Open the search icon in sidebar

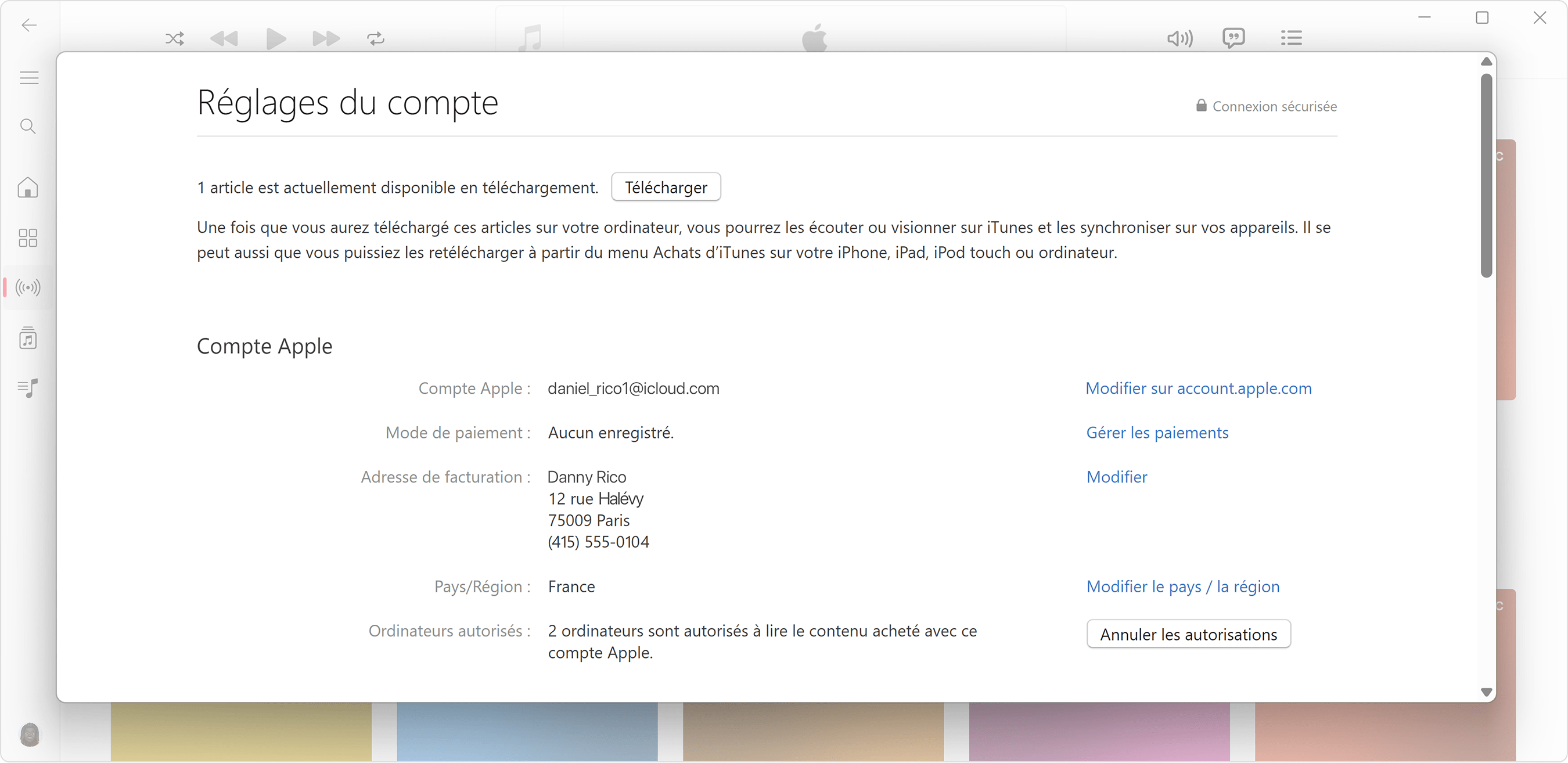[x=28, y=127]
